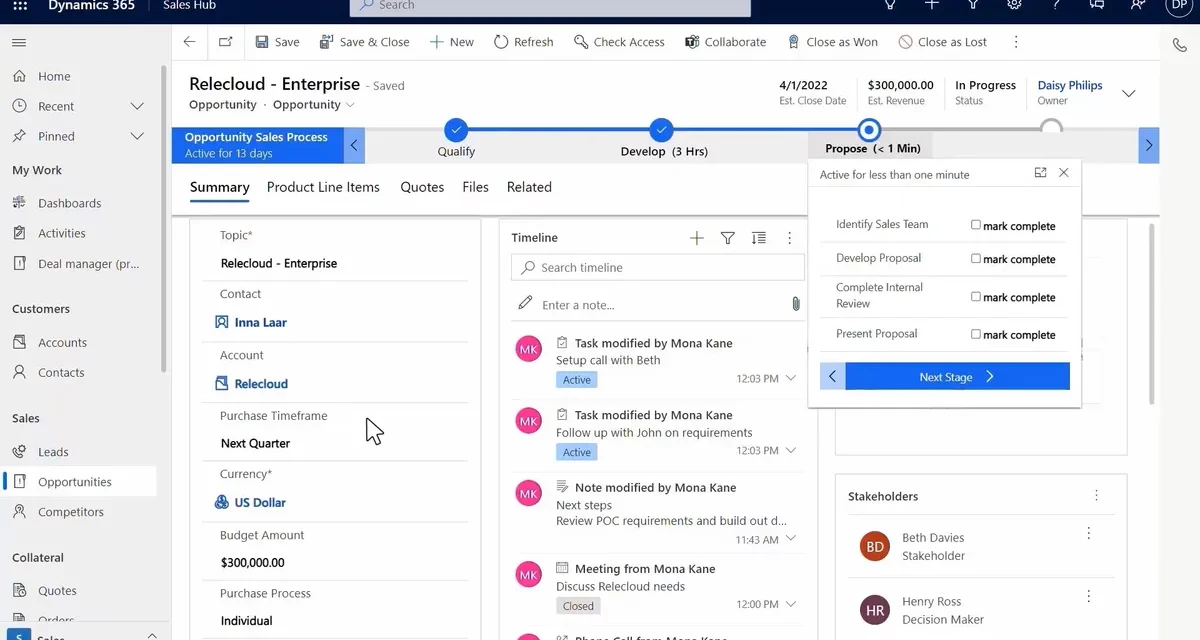Mark Develop Proposal complete
This screenshot has width=1200, height=640.
(x=976, y=258)
